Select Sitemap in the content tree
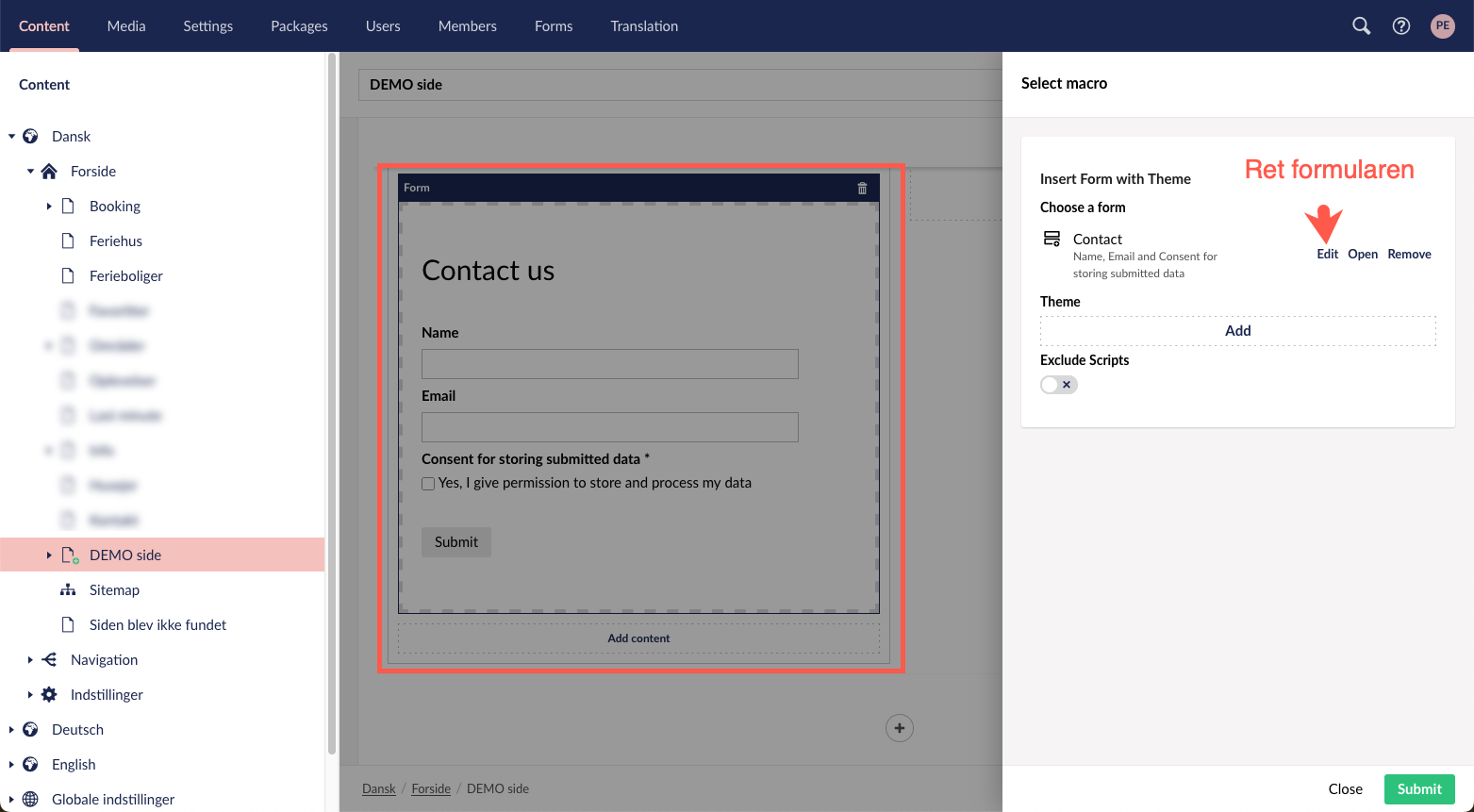 114,589
